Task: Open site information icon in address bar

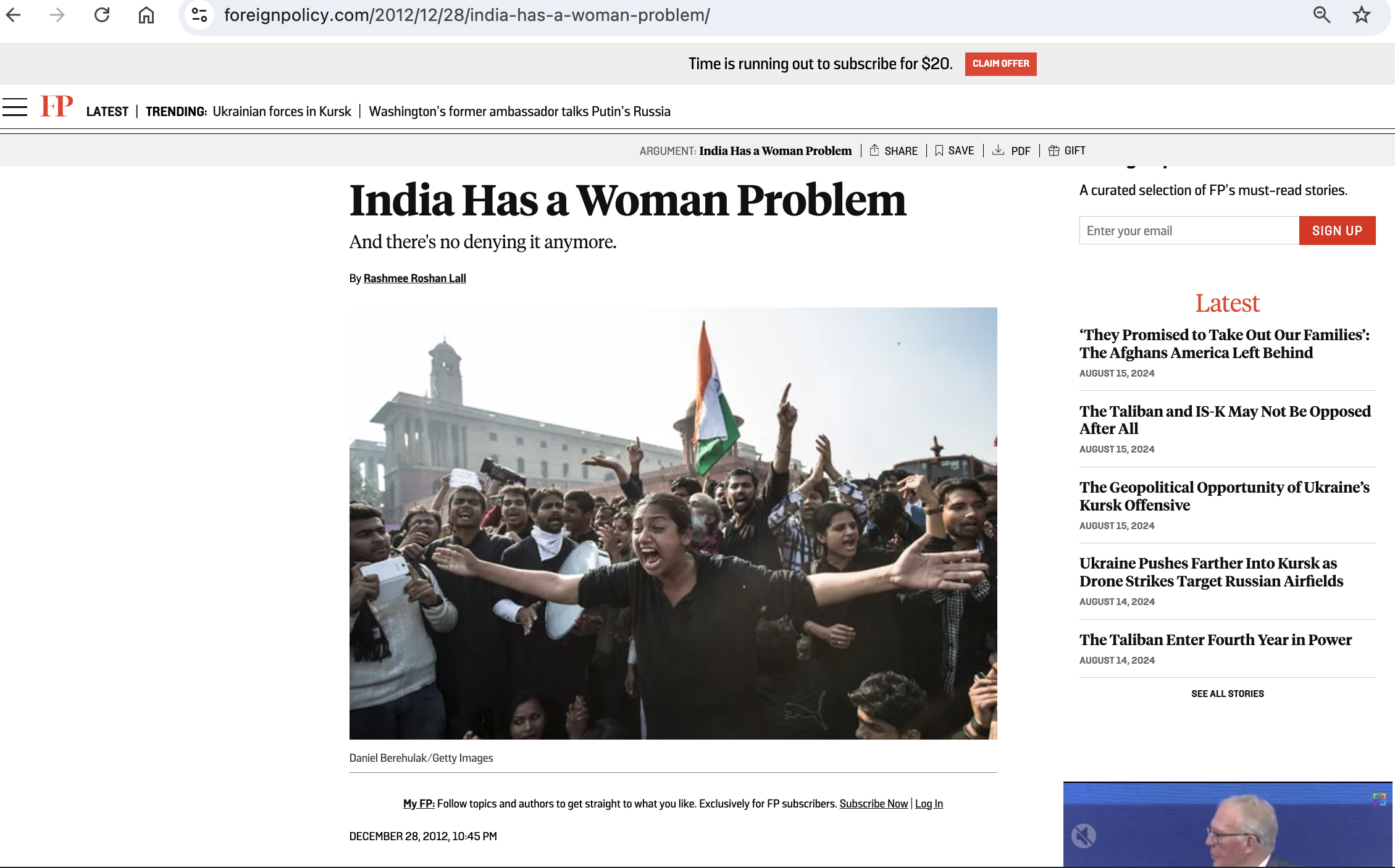Action: 199,15
